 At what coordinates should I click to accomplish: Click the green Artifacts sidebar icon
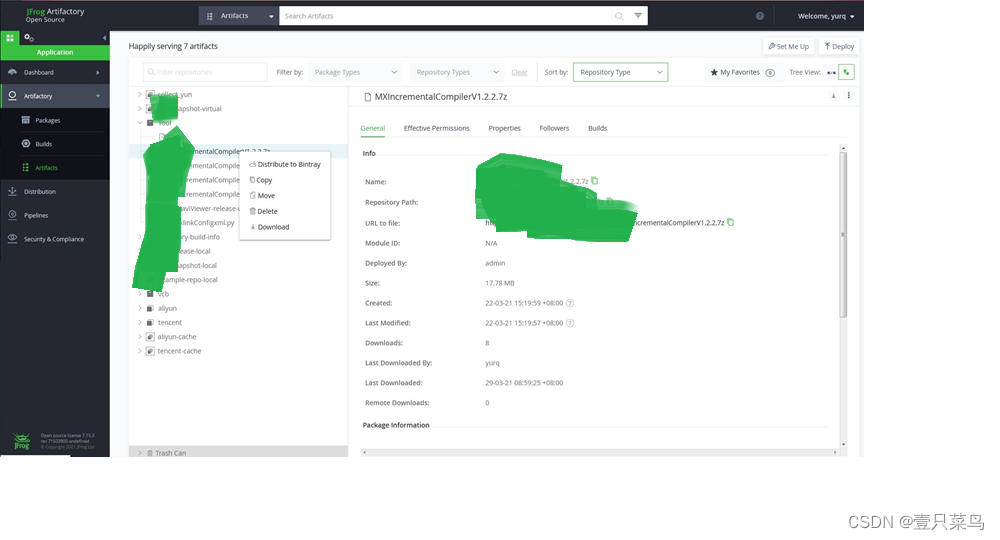click(26, 168)
